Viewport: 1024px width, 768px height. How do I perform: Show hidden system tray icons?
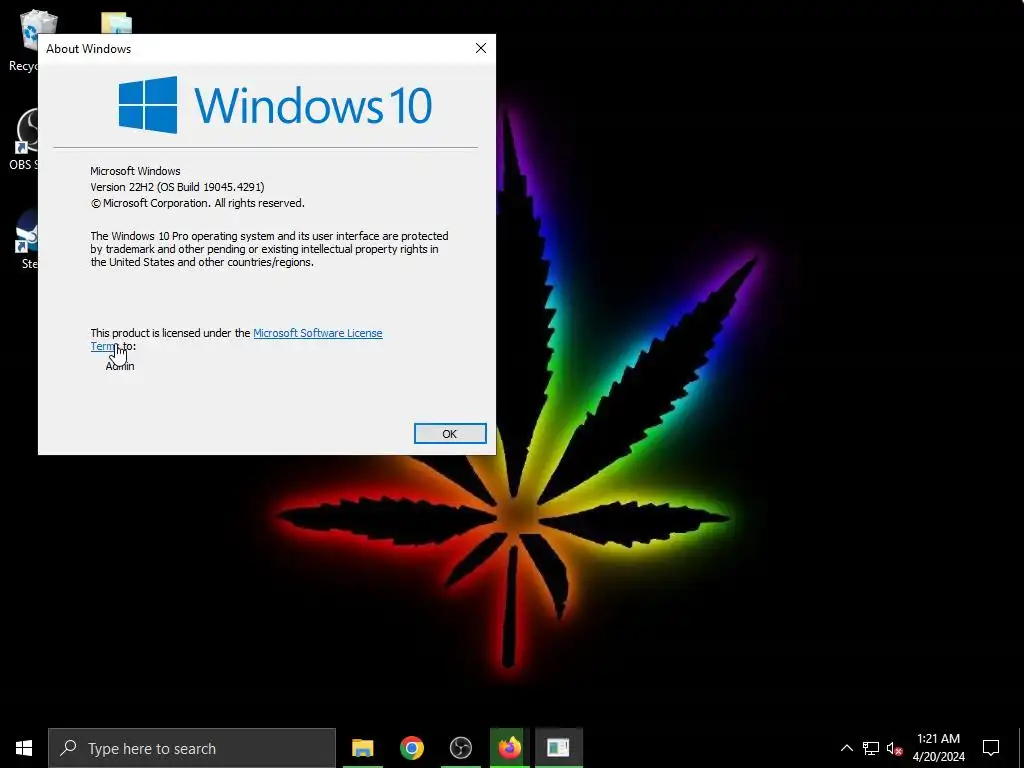tap(846, 748)
